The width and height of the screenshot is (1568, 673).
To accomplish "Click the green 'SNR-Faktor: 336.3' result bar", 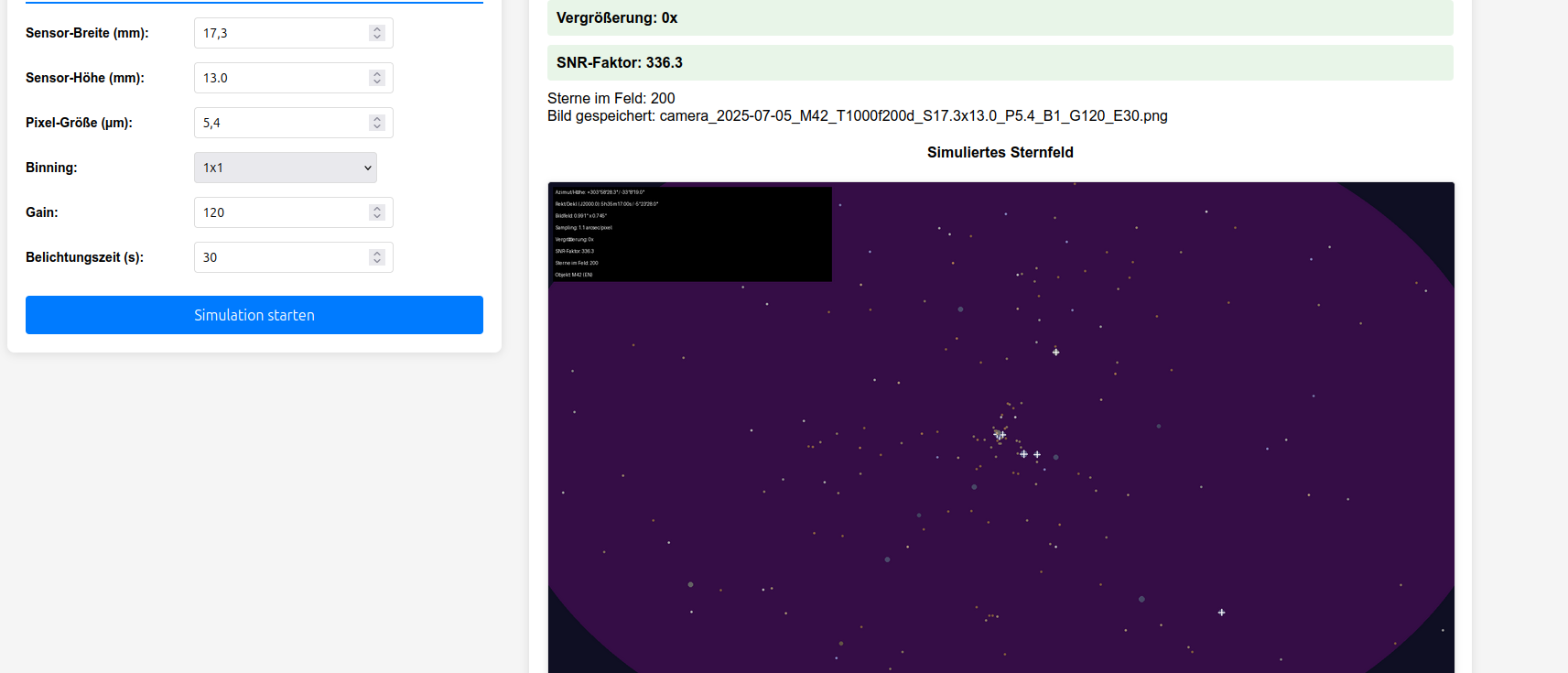I will tap(1000, 62).
